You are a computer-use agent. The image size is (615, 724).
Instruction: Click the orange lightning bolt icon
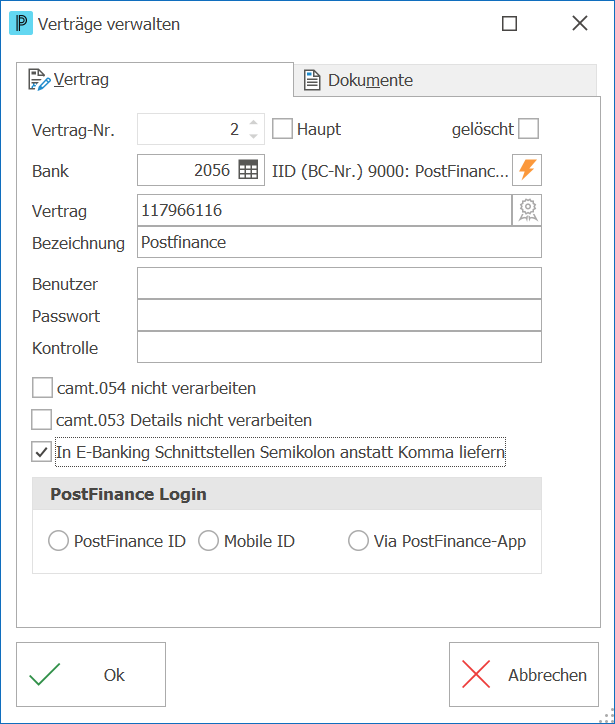click(x=527, y=170)
